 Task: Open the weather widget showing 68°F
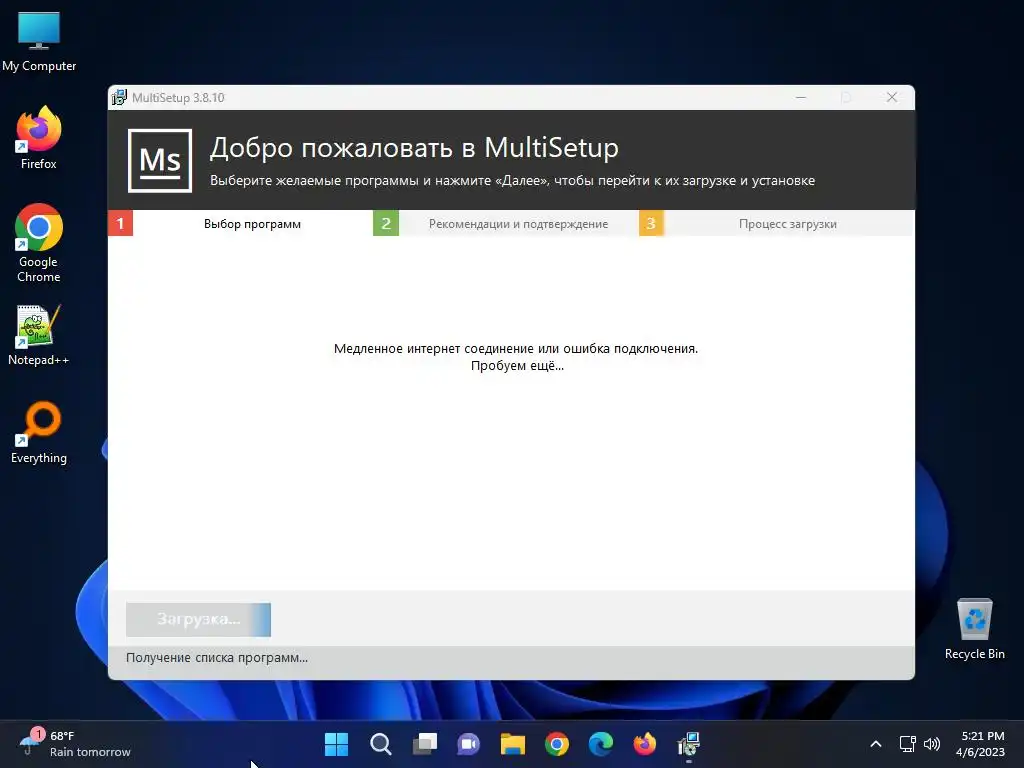pos(75,744)
